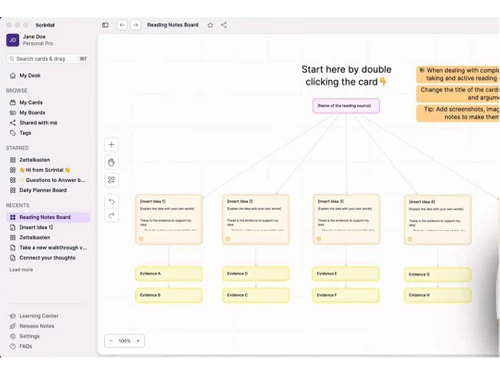This screenshot has width=500, height=375.
Task: Click the FAQs question mark icon
Action: [x=13, y=346]
